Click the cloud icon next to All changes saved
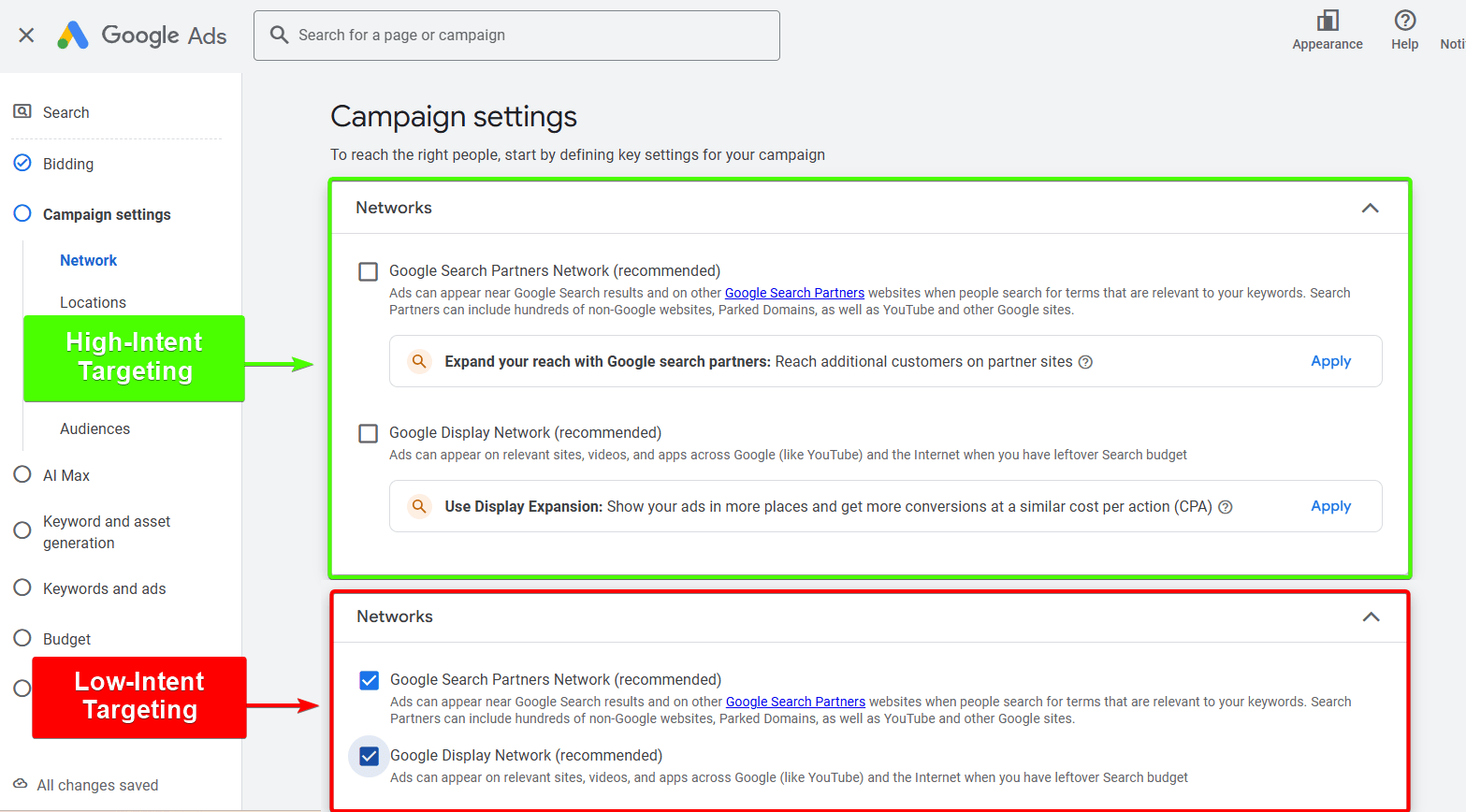Viewport: 1466px width, 812px height. point(20,784)
